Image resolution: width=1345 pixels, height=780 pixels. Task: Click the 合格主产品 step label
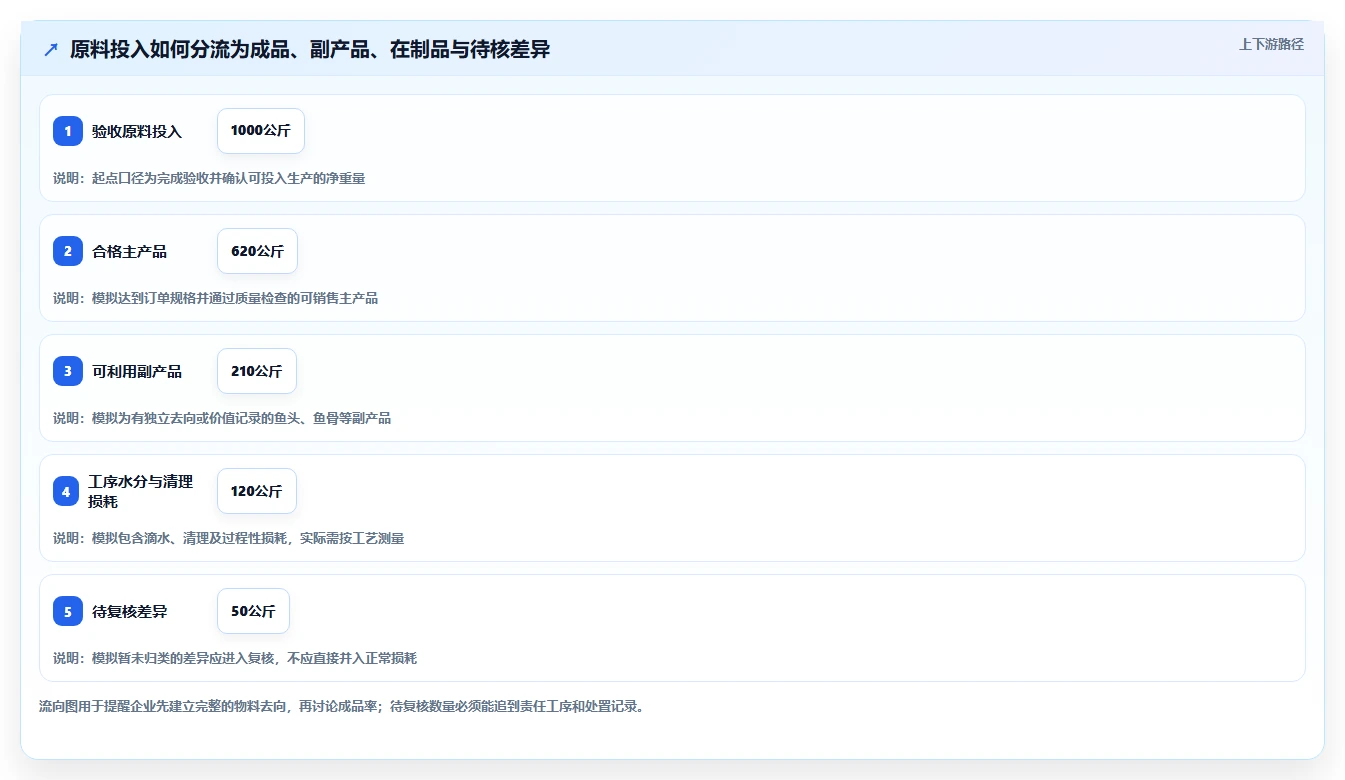(x=130, y=251)
